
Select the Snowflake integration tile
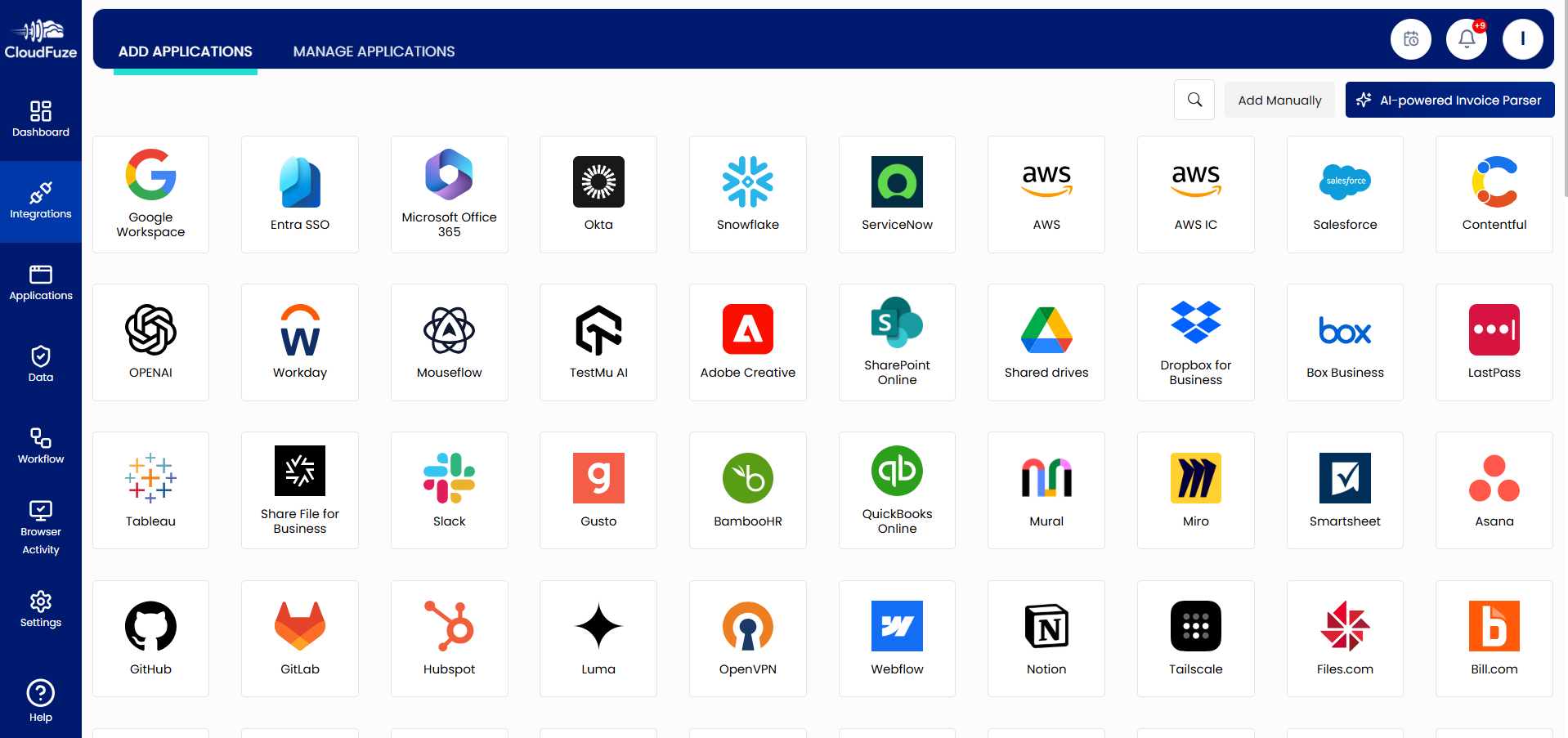point(747,194)
